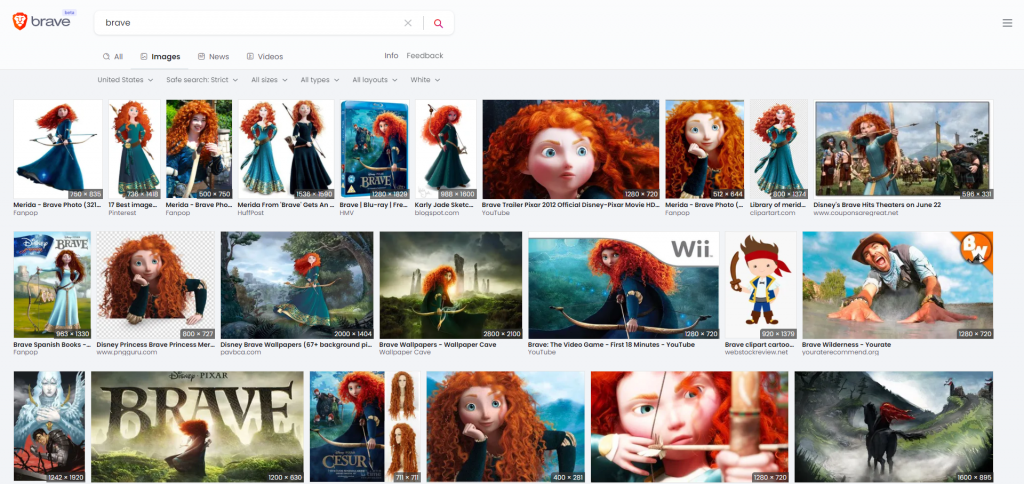
Task: Open the All types filter dropdown
Action: 320,80
